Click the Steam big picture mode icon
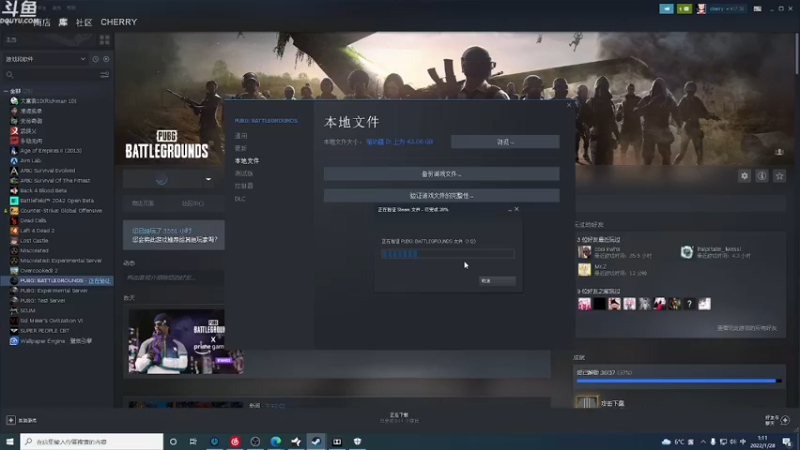Viewport: 800px width, 450px height. click(x=758, y=9)
